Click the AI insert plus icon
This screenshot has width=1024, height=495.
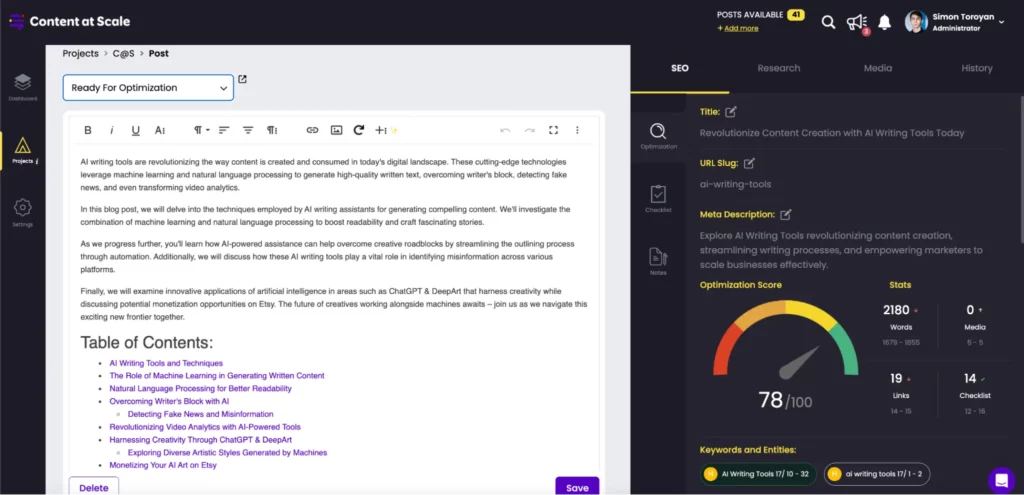click(386, 130)
